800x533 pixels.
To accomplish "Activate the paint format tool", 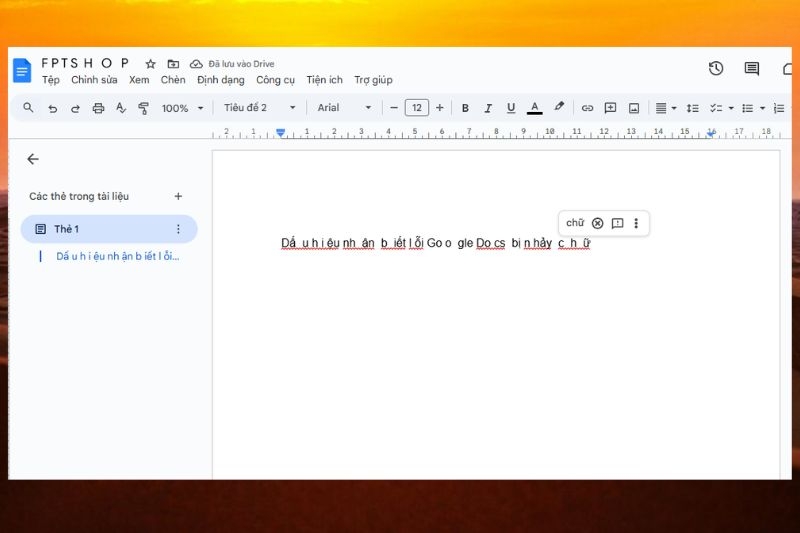I will coord(143,108).
